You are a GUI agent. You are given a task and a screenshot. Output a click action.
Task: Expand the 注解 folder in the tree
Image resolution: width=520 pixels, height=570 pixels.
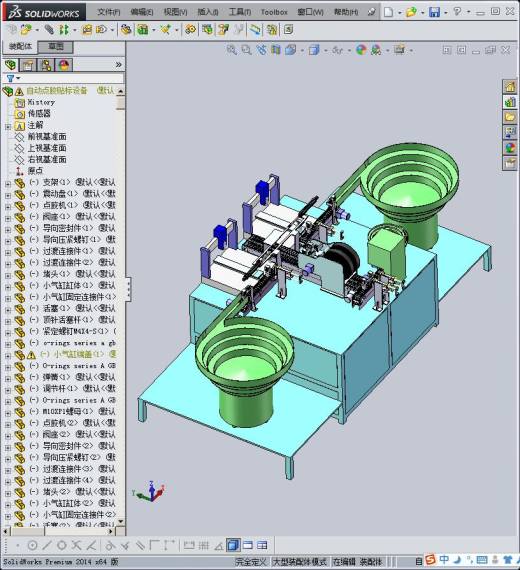click(x=8, y=127)
